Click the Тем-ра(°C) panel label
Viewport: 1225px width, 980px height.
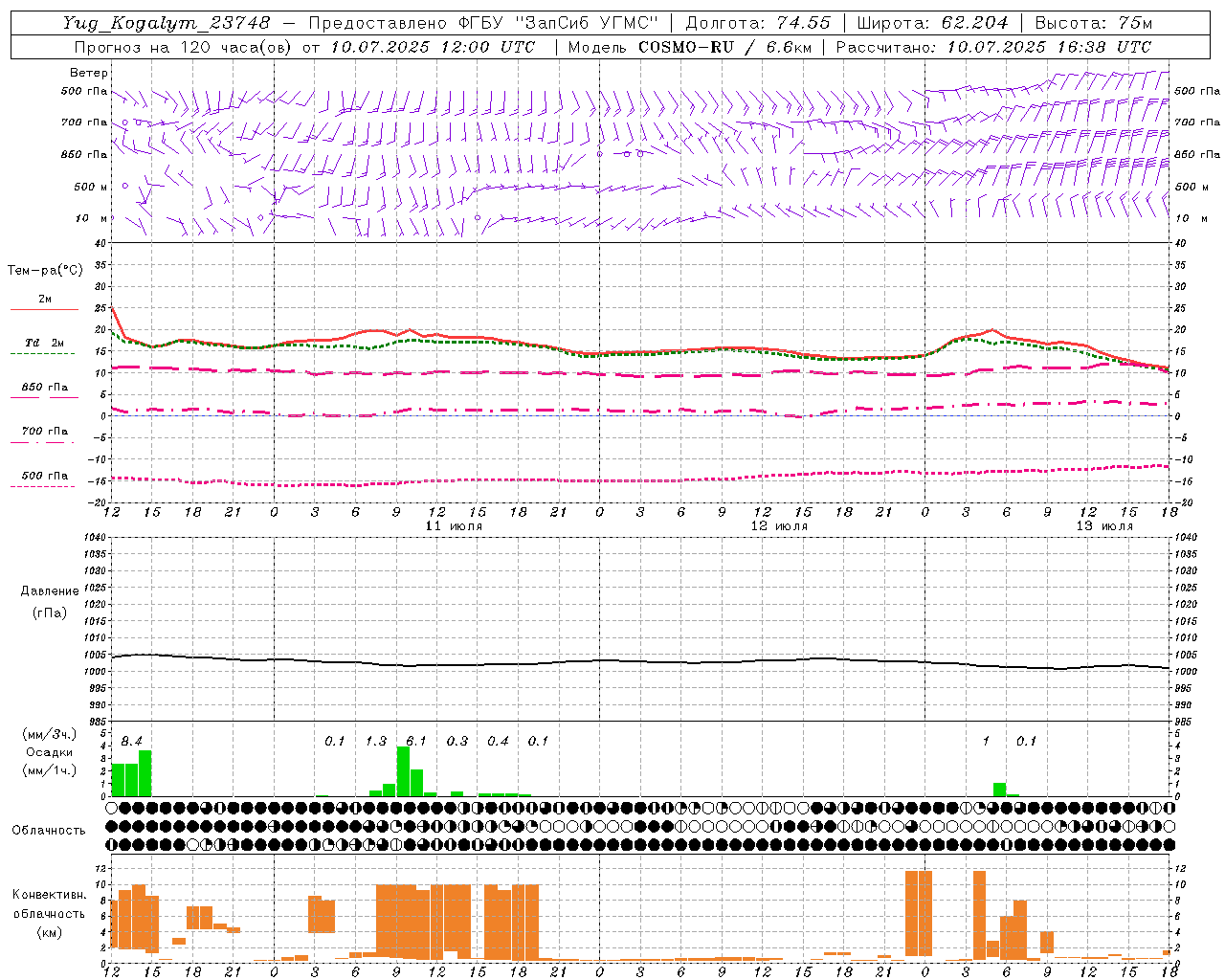(45, 271)
